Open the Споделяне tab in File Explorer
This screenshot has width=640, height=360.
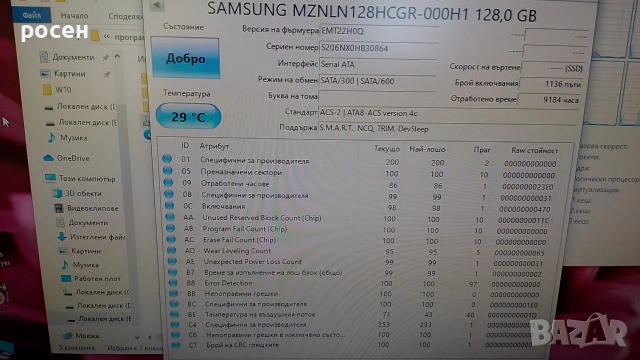tap(125, 16)
